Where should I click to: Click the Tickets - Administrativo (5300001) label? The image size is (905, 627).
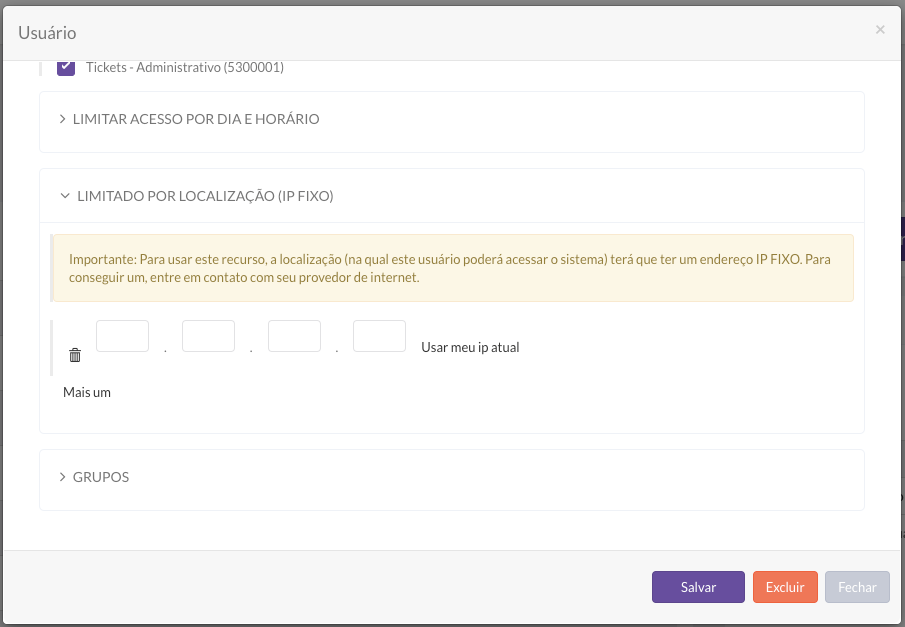tap(185, 68)
